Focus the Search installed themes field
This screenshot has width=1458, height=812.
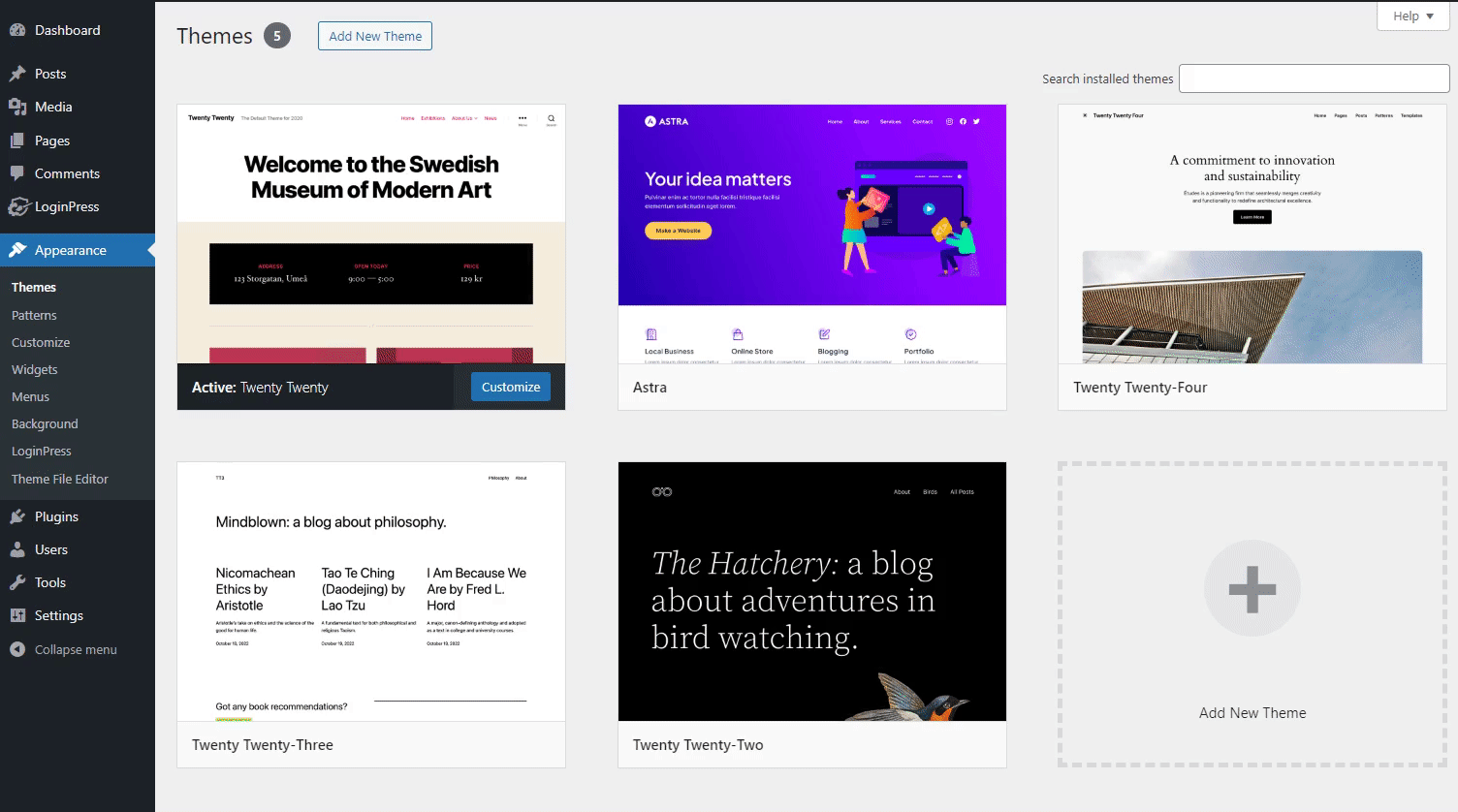(x=1314, y=78)
